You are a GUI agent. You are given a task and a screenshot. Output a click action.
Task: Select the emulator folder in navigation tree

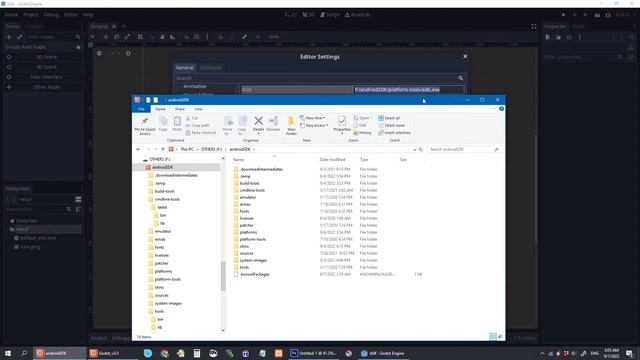pyautogui.click(x=163, y=231)
